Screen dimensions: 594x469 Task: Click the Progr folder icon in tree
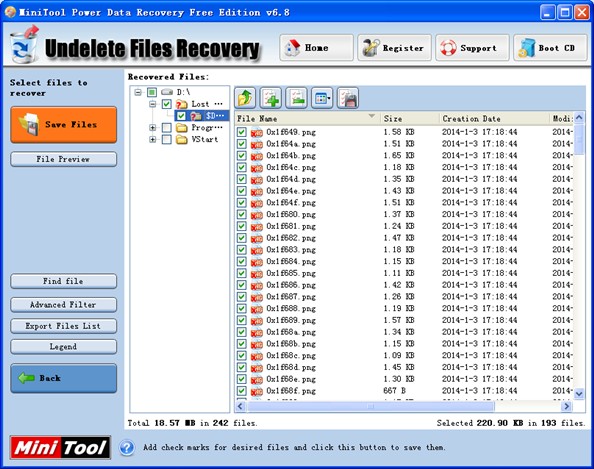pyautogui.click(x=182, y=128)
